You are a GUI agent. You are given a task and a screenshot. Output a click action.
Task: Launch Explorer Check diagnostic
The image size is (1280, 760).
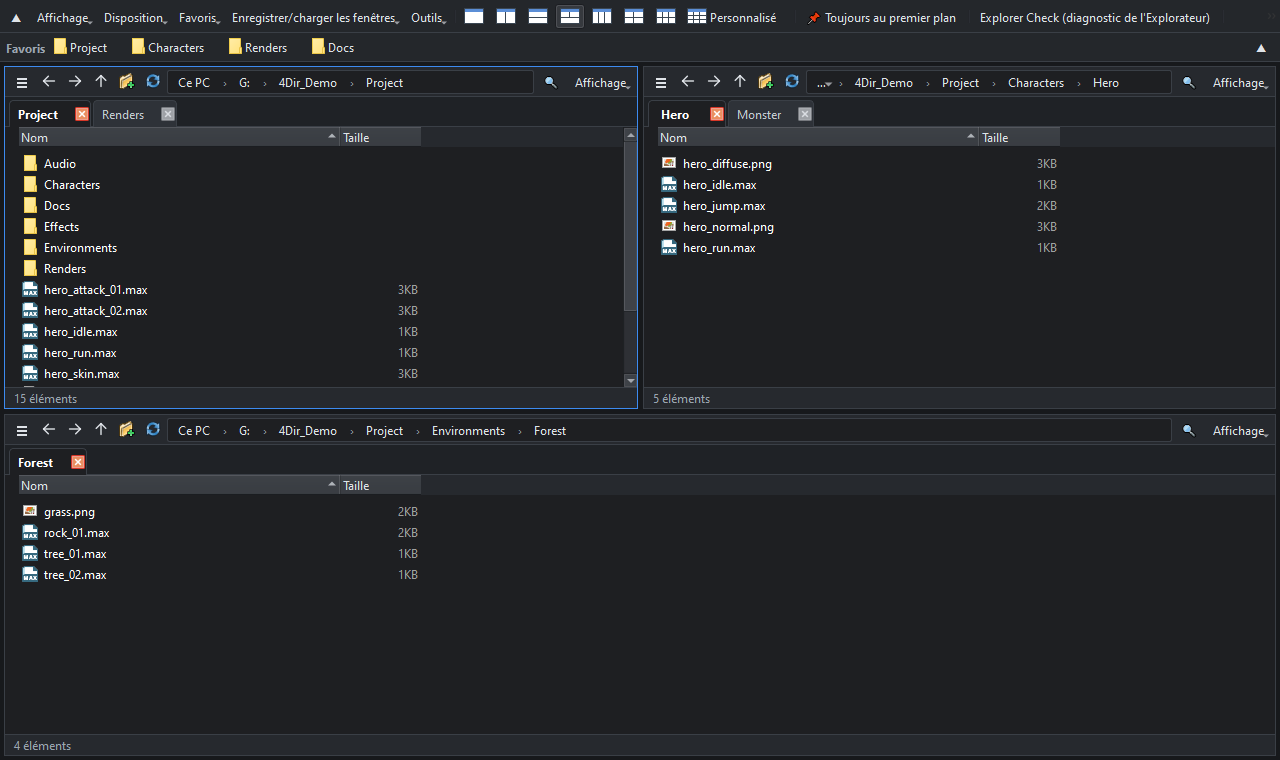1095,18
